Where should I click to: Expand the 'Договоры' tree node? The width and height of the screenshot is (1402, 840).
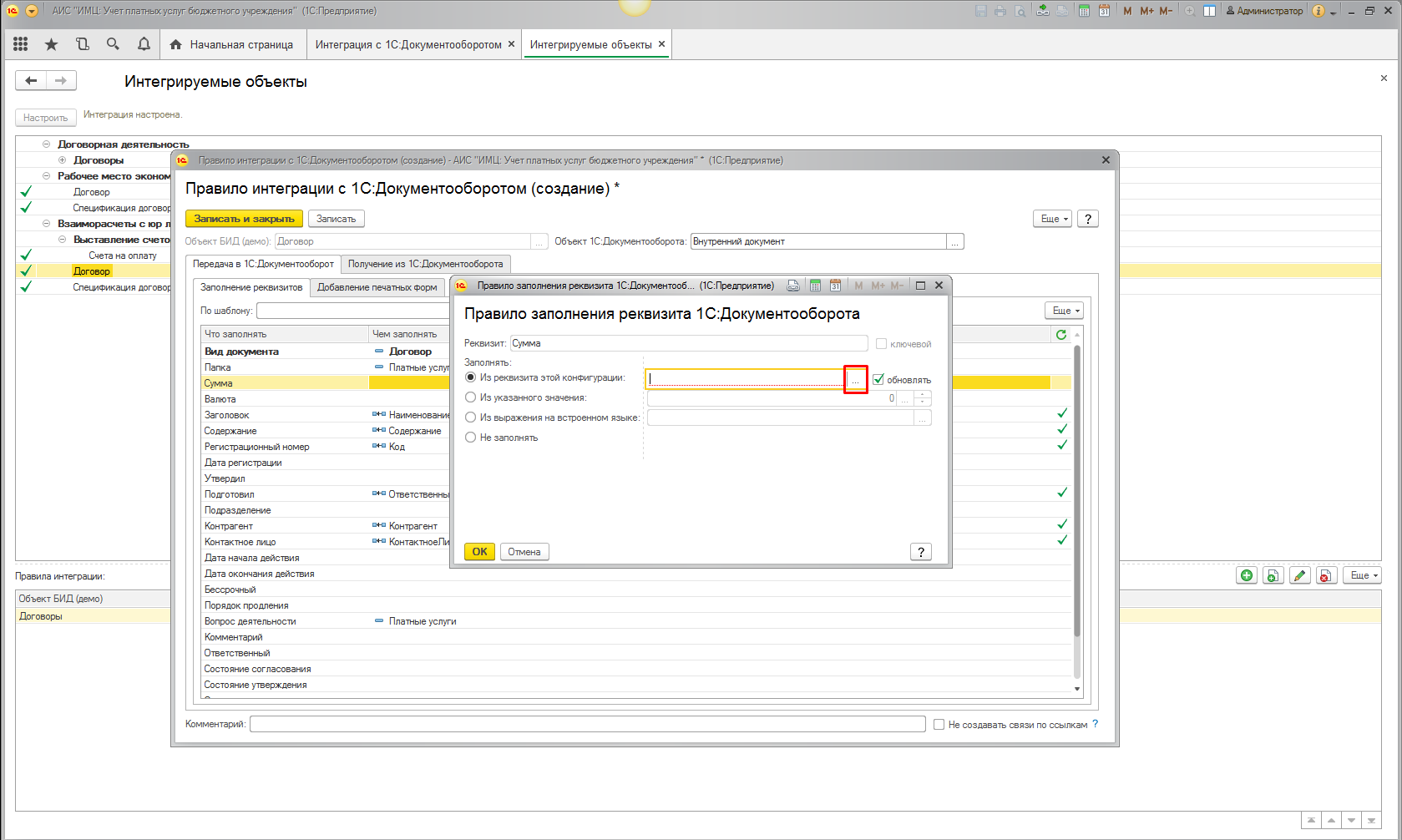(63, 160)
